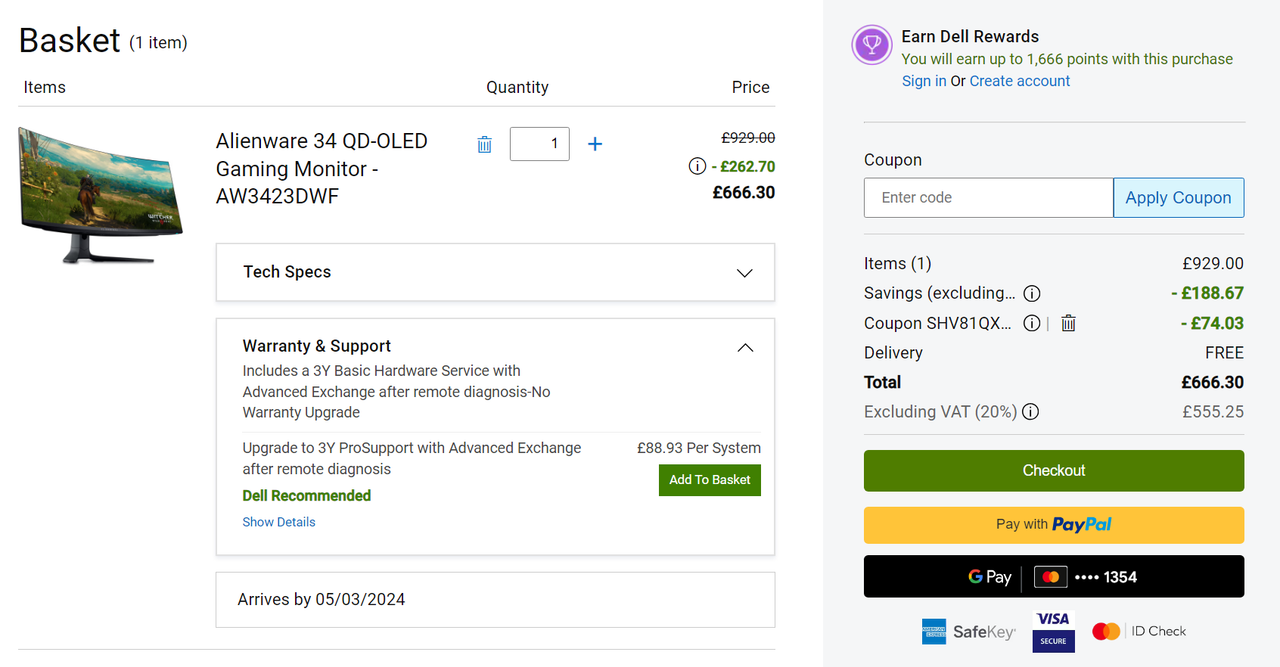Collapse the Warranty & Support section
Screen dimensions: 1280x667
coord(745,348)
